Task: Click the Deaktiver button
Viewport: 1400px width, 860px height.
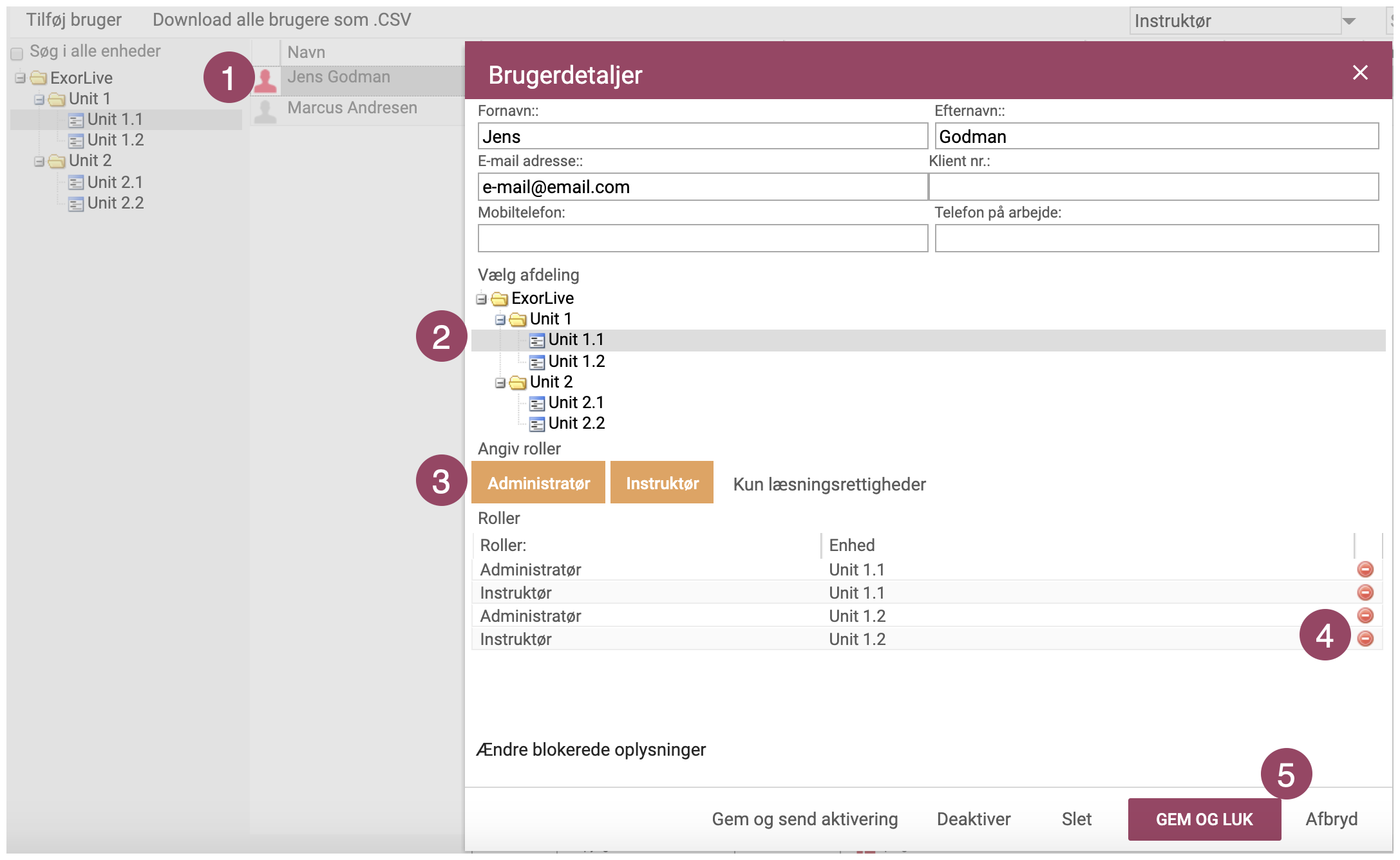Action: [973, 819]
